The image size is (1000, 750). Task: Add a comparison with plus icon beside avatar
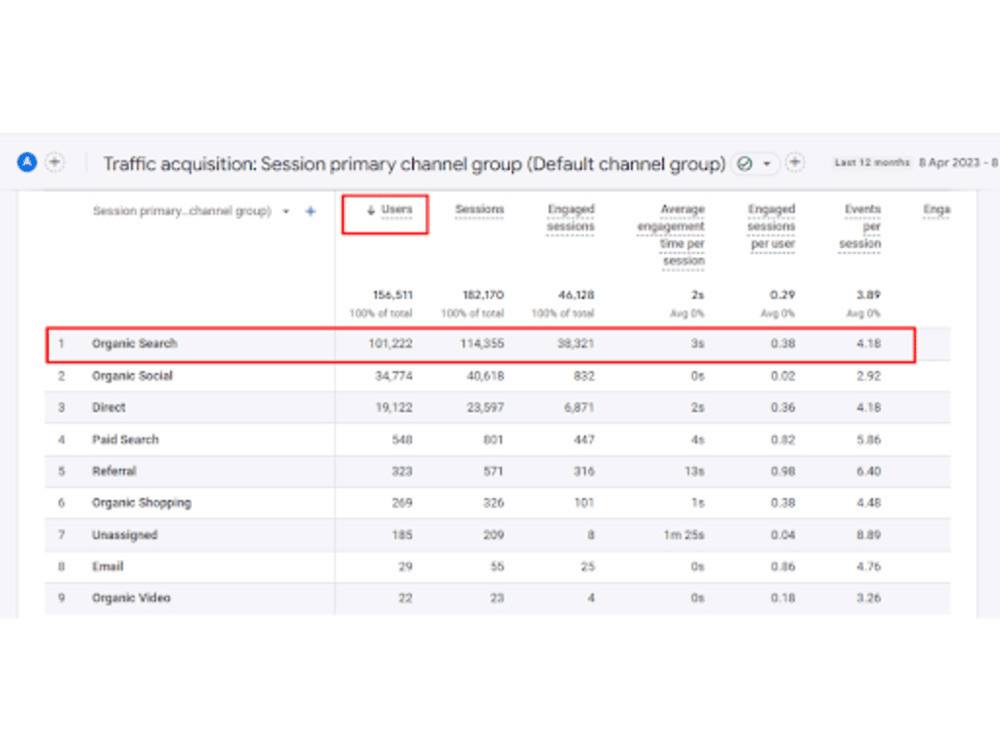pyautogui.click(x=55, y=163)
